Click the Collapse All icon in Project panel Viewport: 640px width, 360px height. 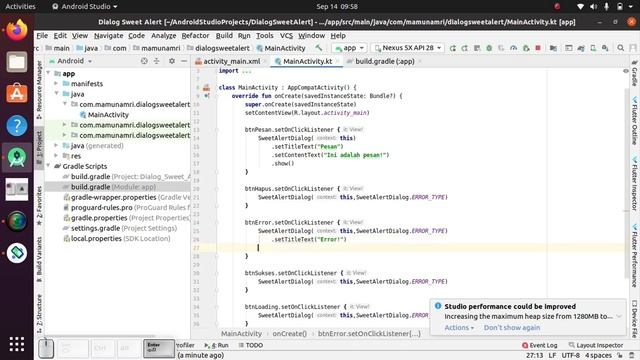pos(156,61)
